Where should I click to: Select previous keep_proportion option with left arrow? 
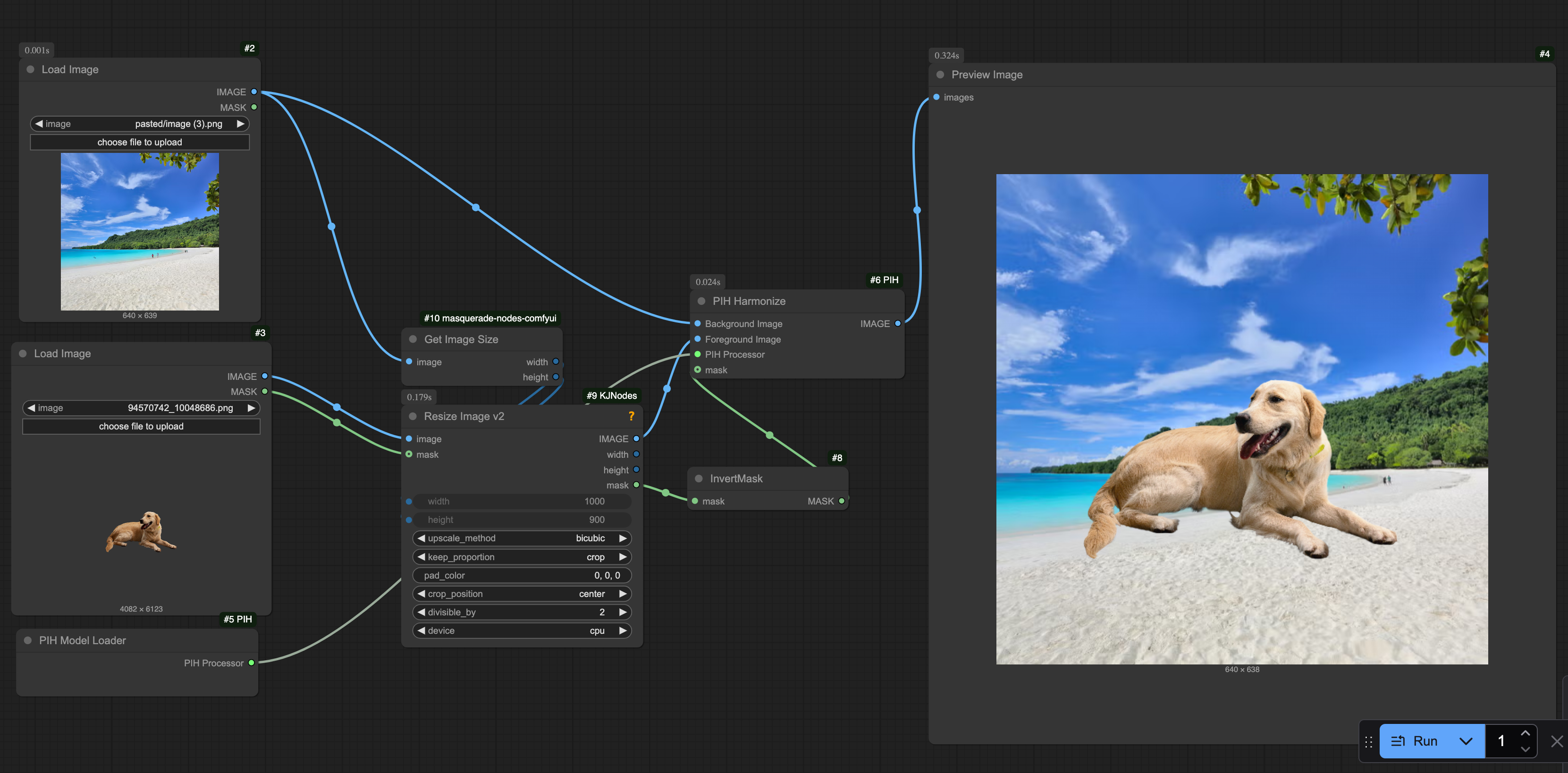tap(421, 557)
